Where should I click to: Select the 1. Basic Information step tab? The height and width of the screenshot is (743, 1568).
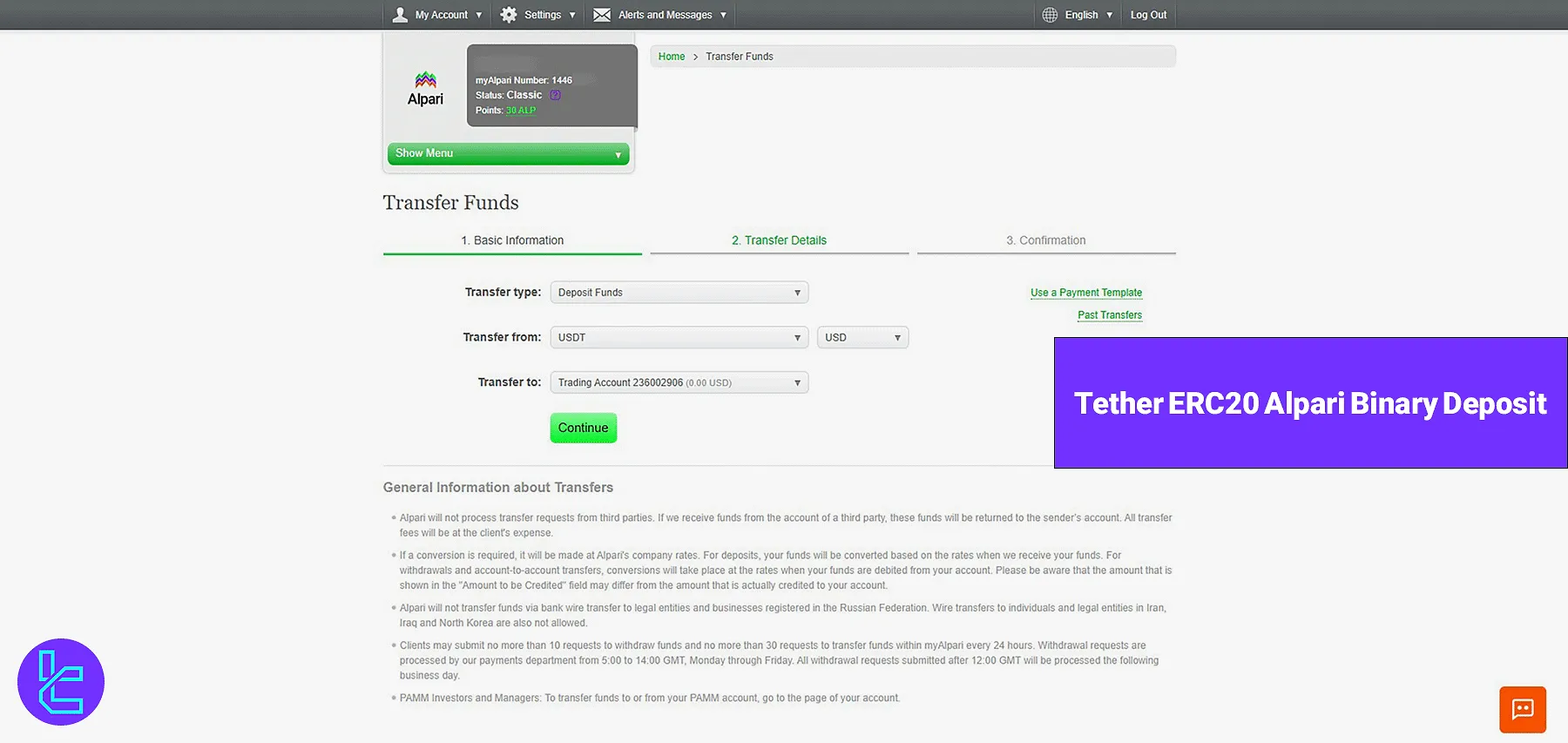(512, 240)
